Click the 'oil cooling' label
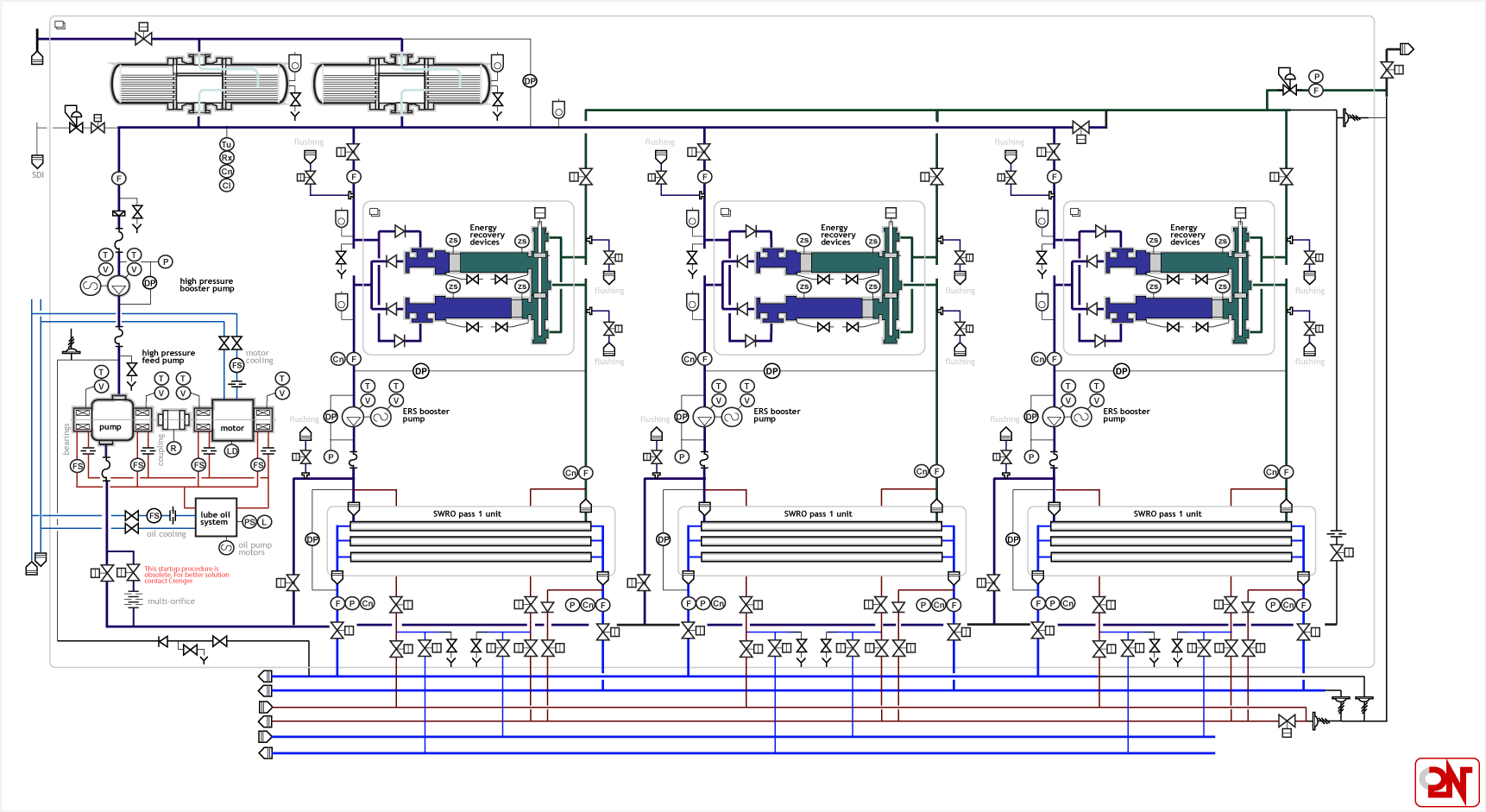Screen dimensions: 1486x812 tap(166, 534)
